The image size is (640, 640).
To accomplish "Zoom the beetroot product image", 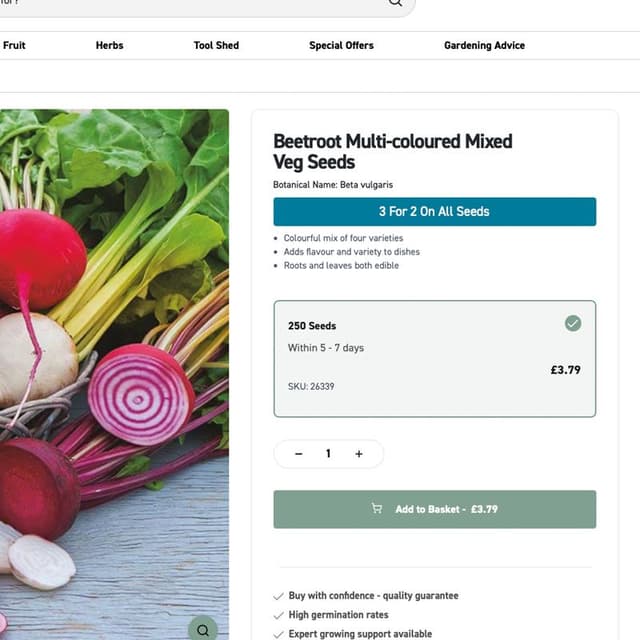I will pos(203,629).
